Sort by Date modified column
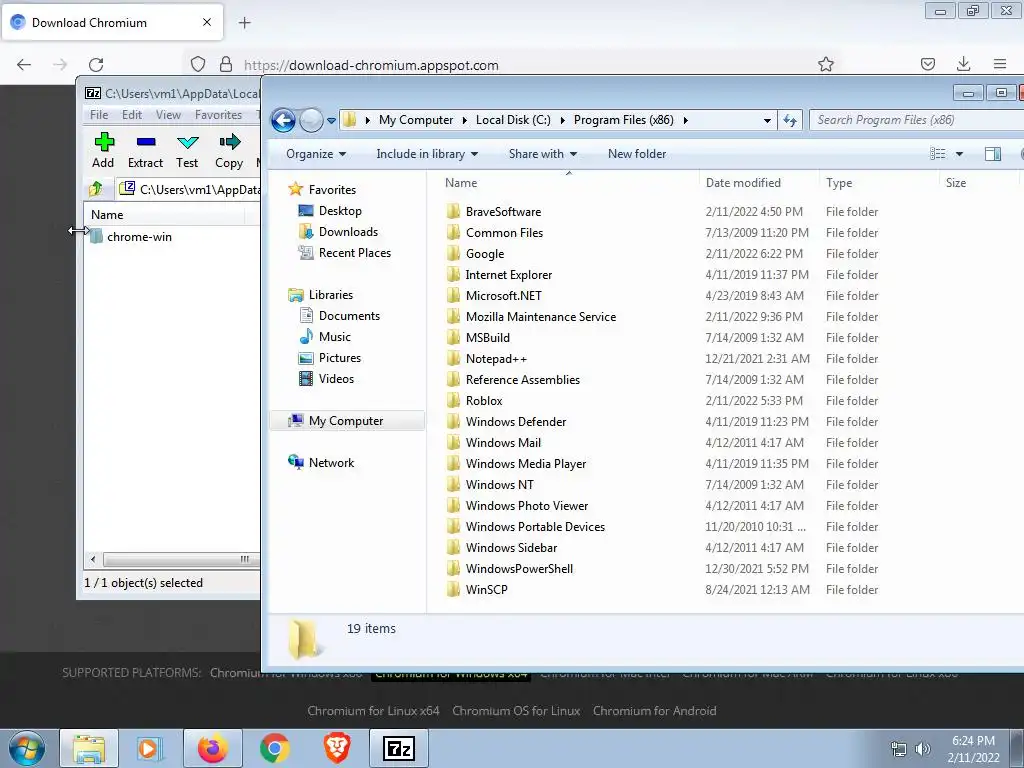Viewport: 1024px width, 768px height. click(x=759, y=183)
